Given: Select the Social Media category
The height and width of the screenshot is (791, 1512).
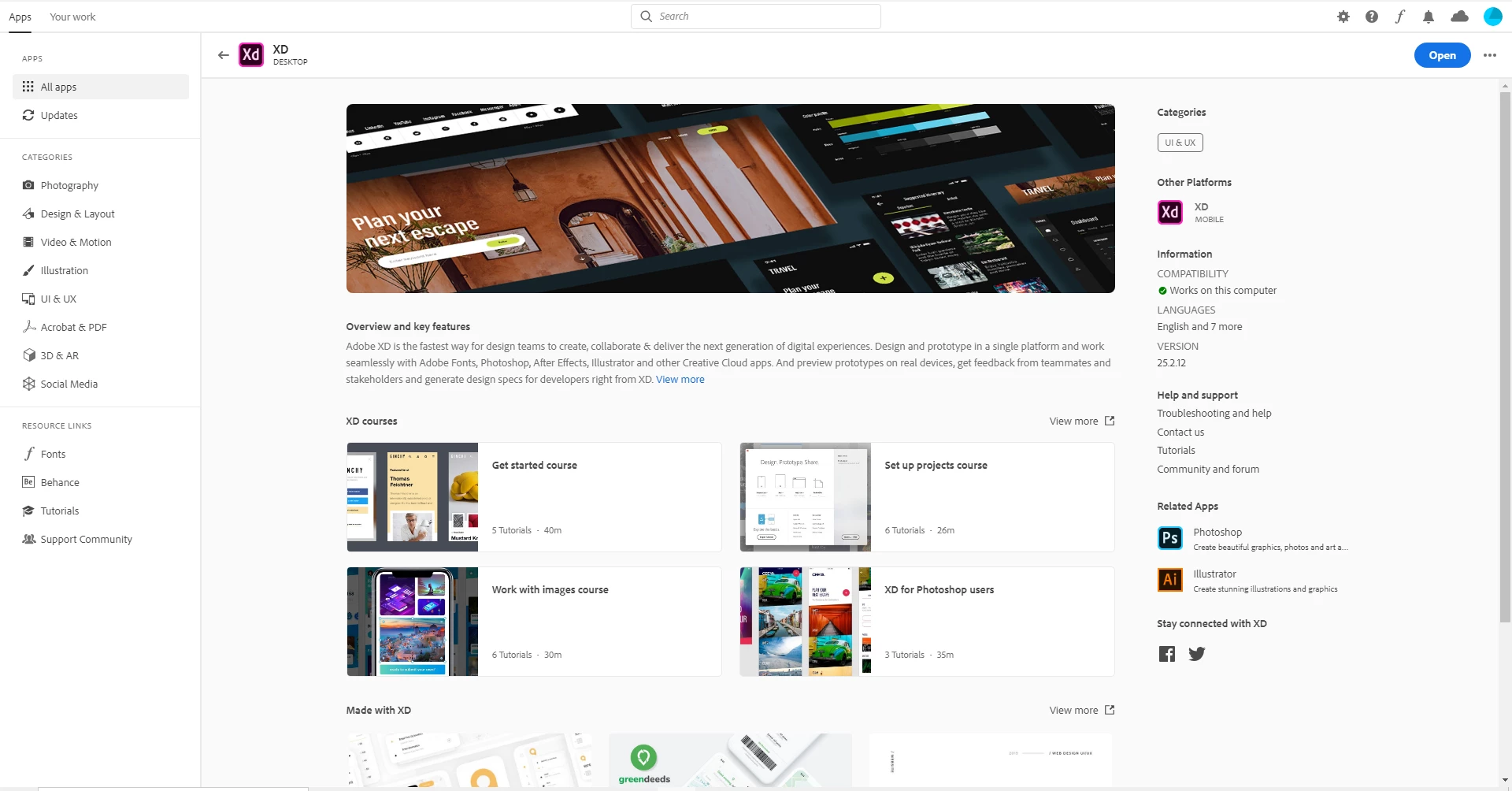Looking at the screenshot, I should [x=101, y=384].
